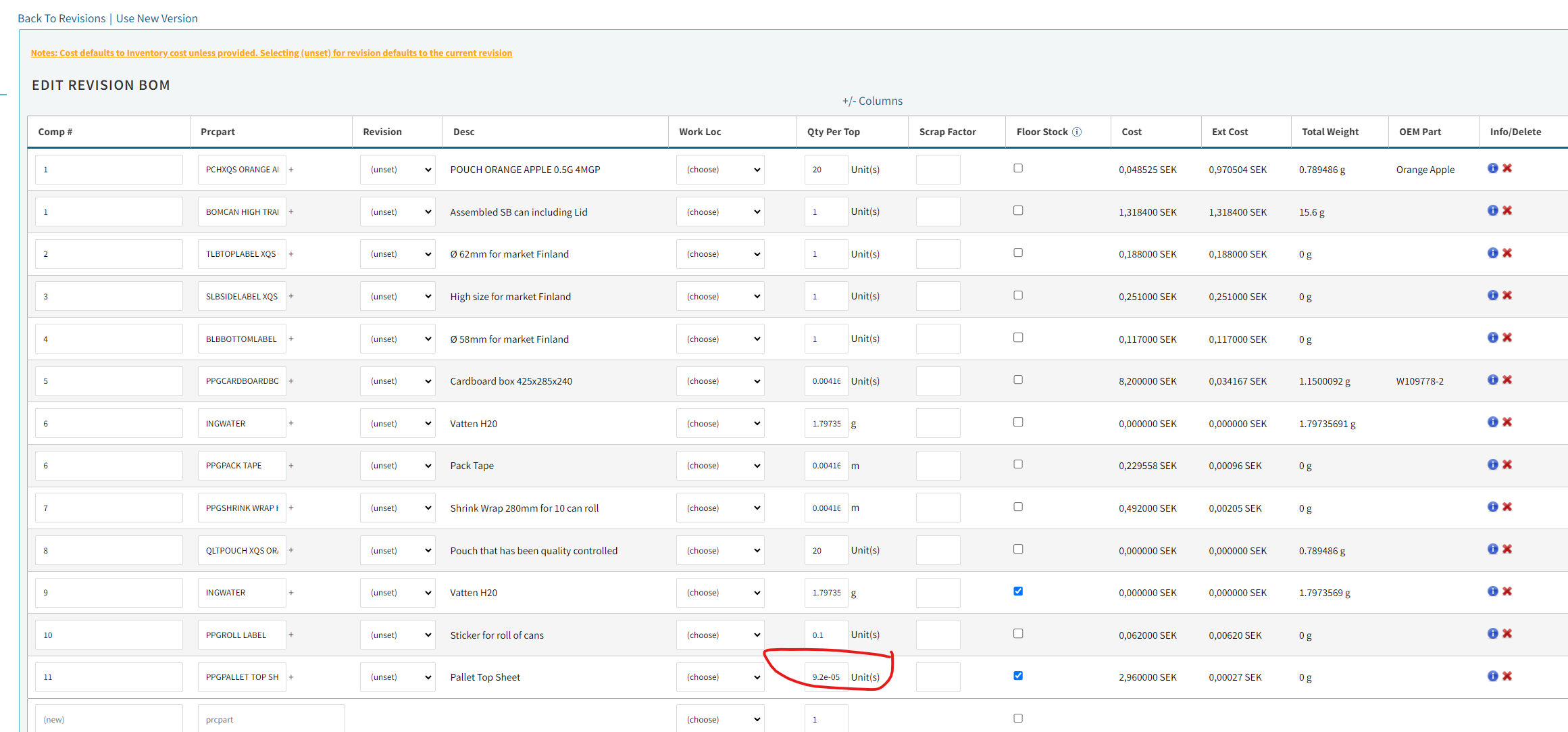Click the Qty Per Top column header
Screen dimensions: 1568x732
(x=833, y=132)
